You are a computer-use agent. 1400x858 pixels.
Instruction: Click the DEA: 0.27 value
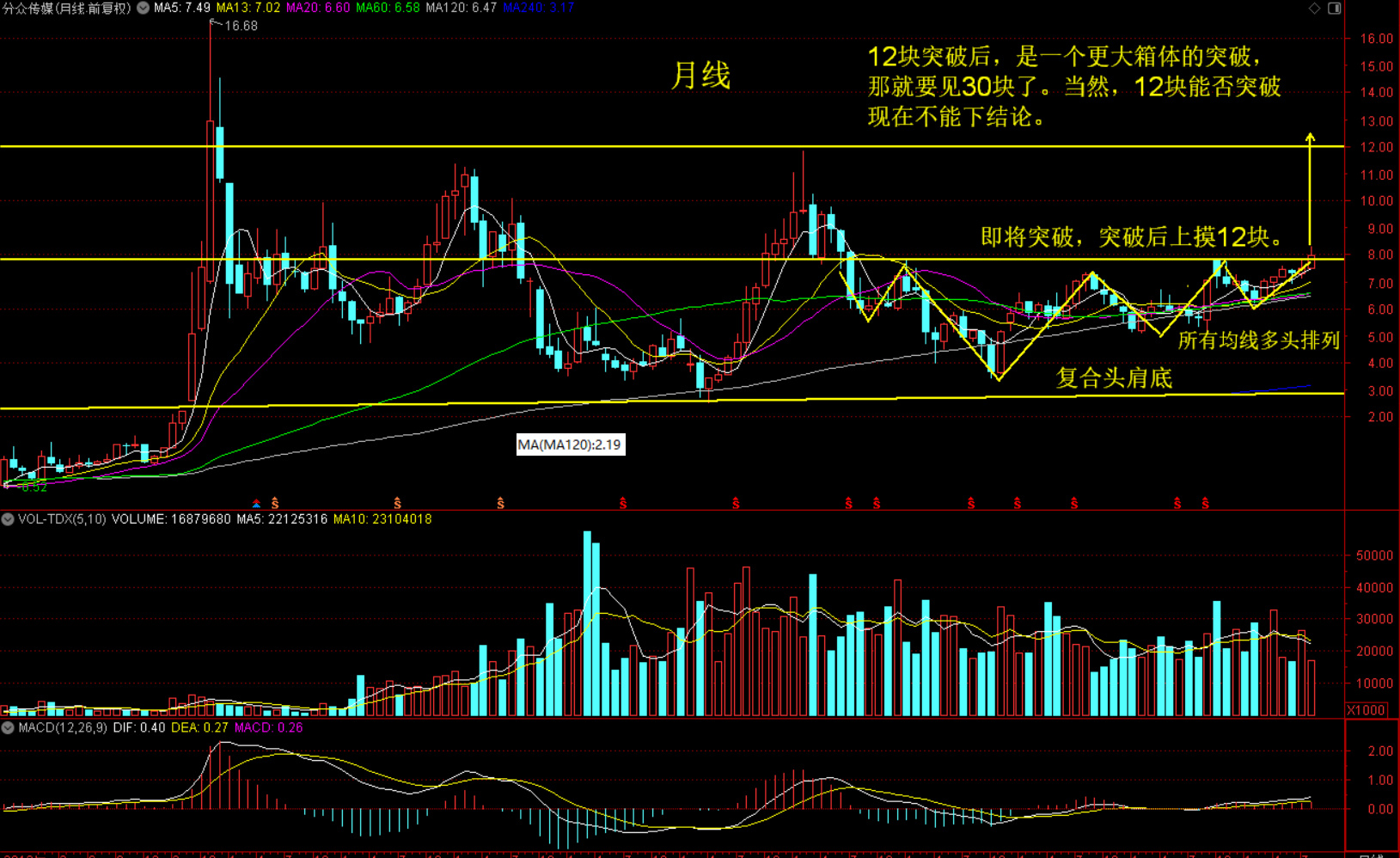click(199, 727)
